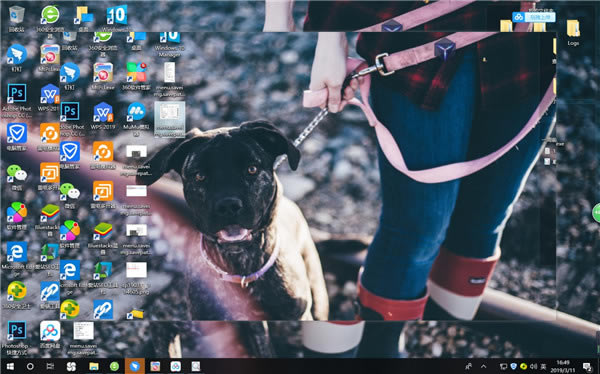Screen dimensions: 600x374
Task: Open Baidu Netdisk from the taskbar
Action: coord(176,366)
